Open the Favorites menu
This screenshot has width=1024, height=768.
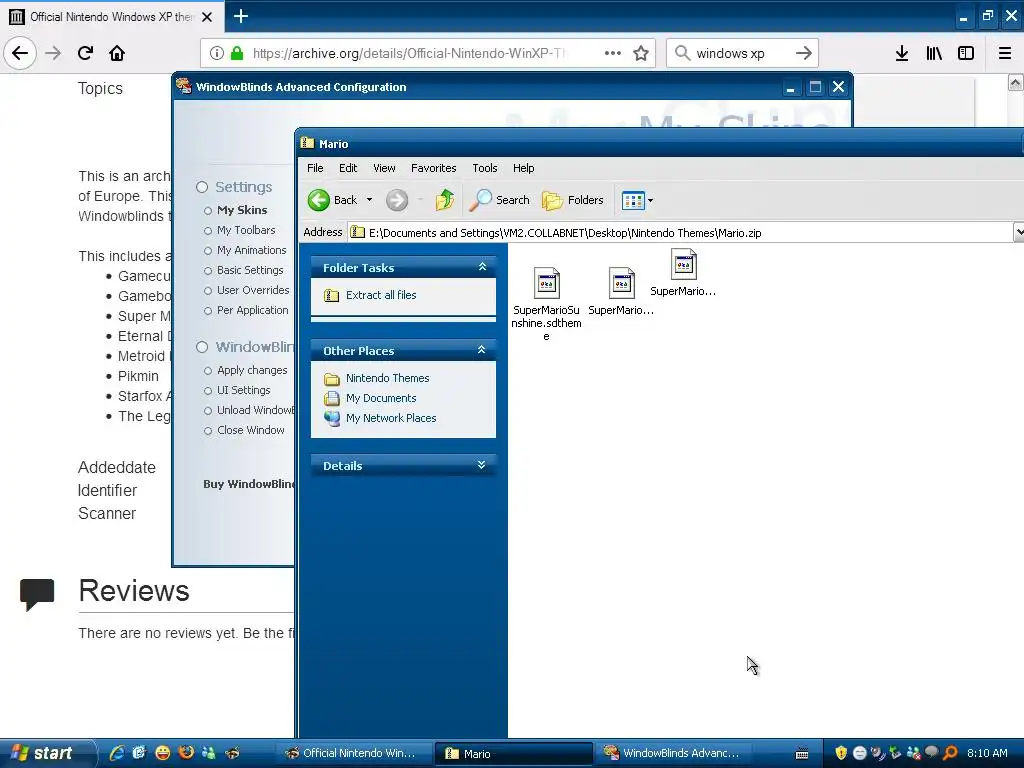tap(434, 168)
